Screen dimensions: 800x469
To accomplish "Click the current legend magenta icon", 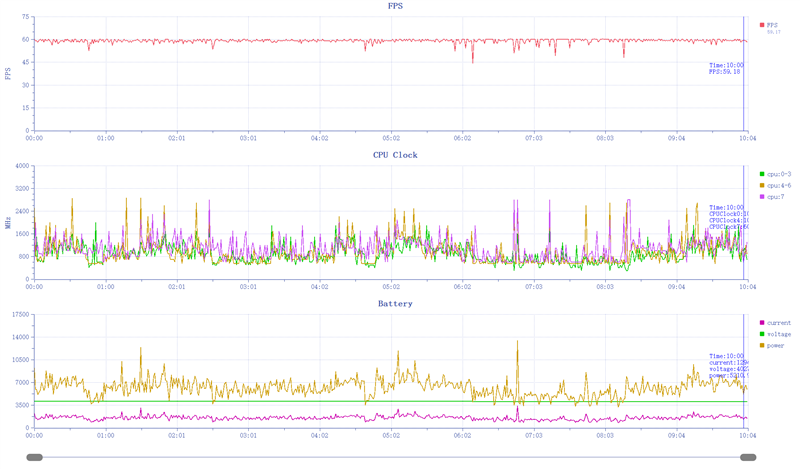I will click(762, 323).
